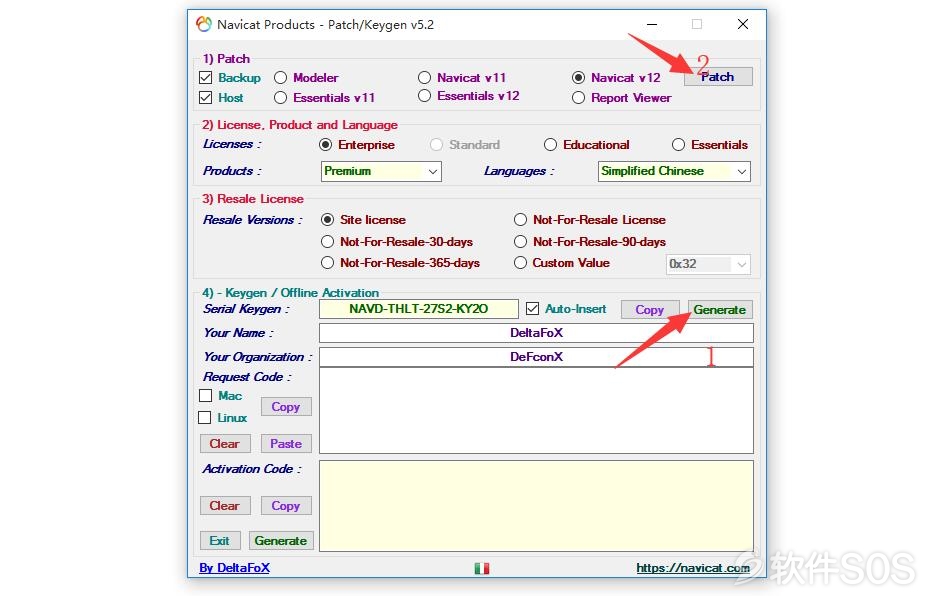Image resolution: width=930 pixels, height=596 pixels.
Task: Generate a new serial key
Action: (x=720, y=310)
